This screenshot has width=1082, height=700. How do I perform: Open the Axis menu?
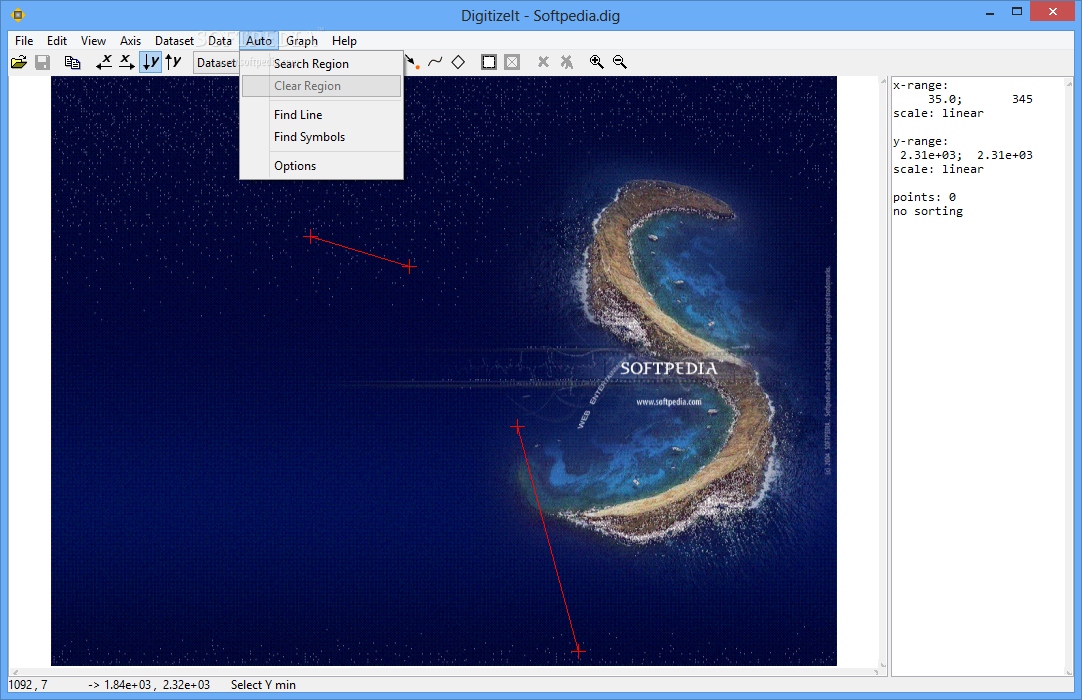tap(130, 41)
